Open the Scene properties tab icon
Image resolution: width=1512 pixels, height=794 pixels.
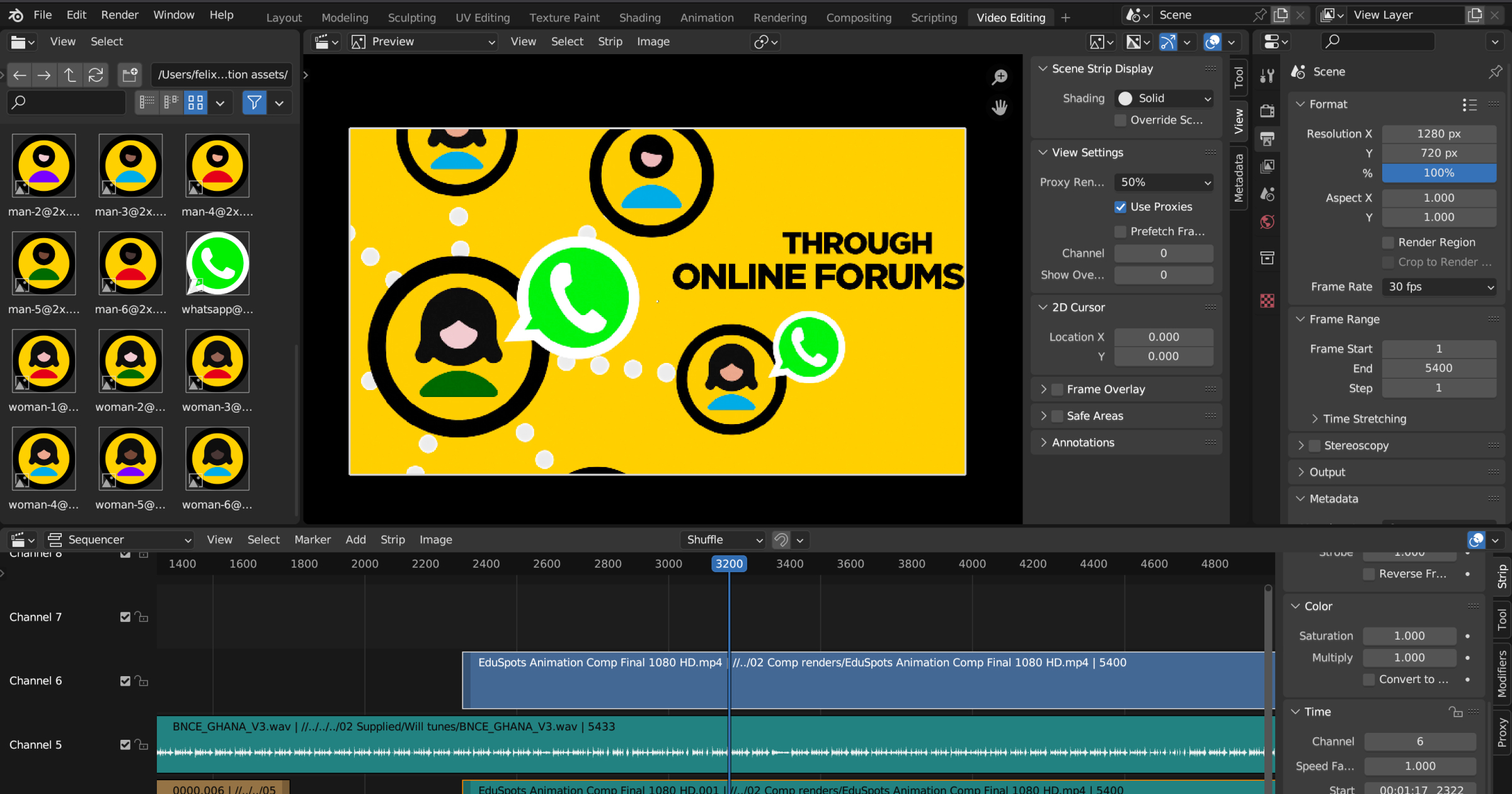pos(1268,194)
